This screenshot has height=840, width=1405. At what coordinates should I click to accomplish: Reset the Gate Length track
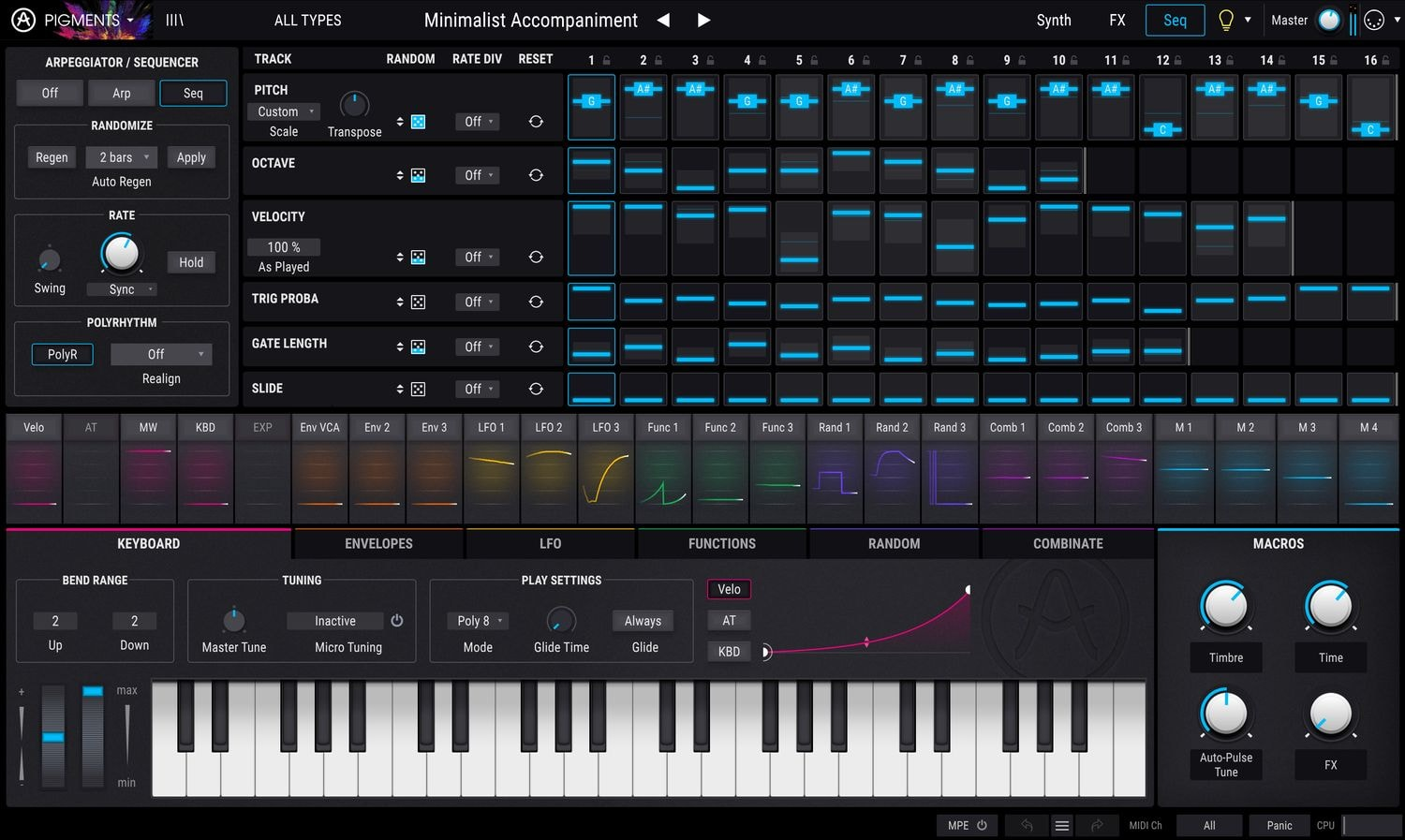pyautogui.click(x=536, y=346)
